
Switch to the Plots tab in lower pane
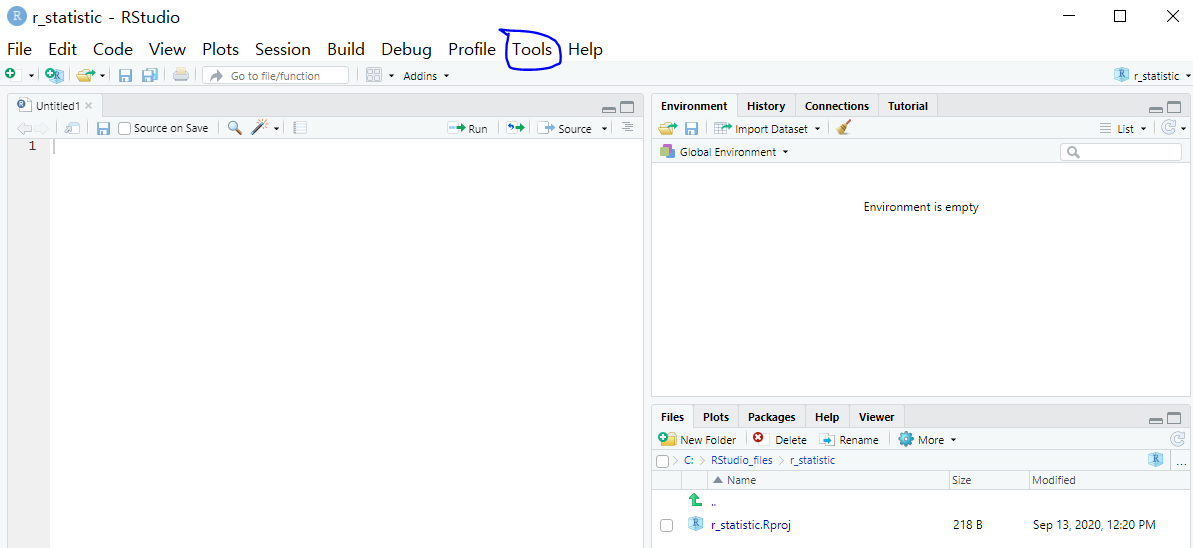(716, 417)
